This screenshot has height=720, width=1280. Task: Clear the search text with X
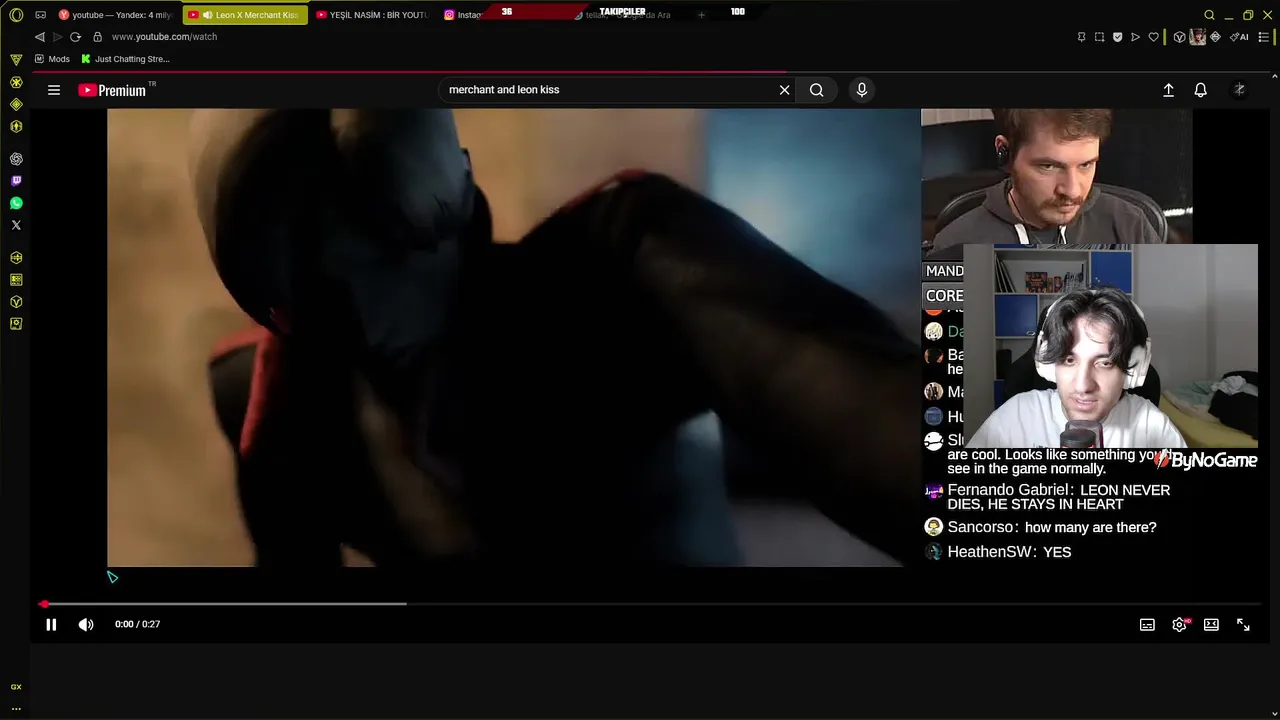(785, 90)
